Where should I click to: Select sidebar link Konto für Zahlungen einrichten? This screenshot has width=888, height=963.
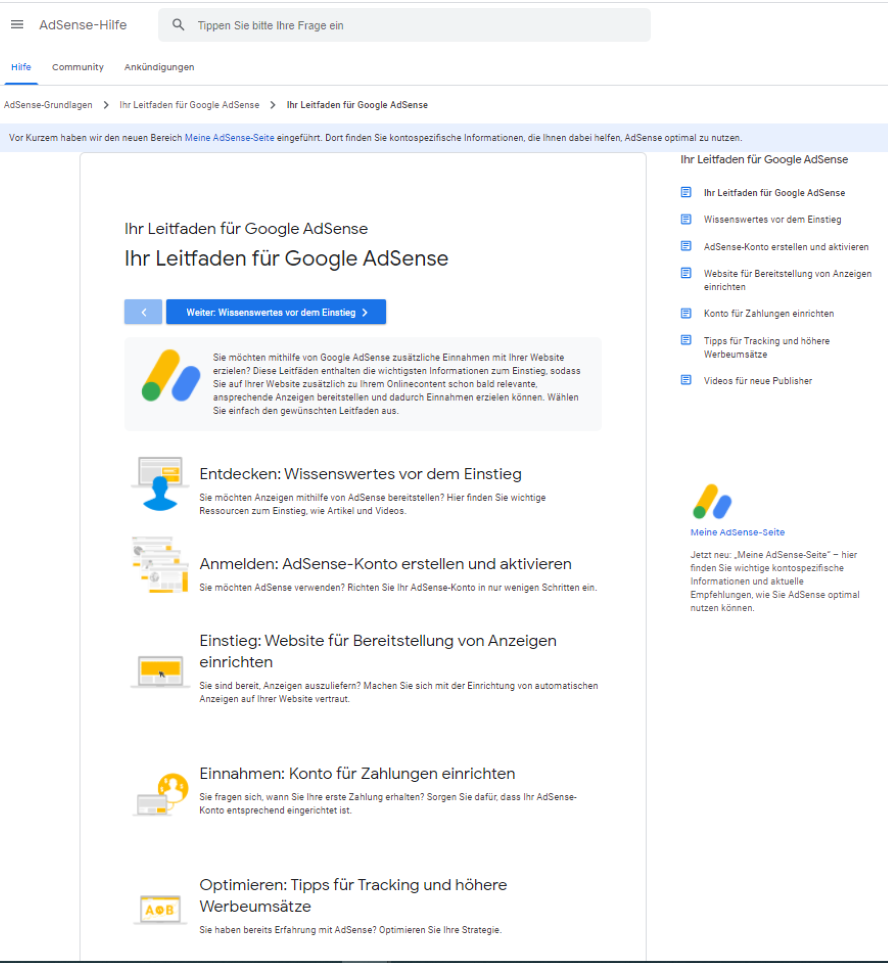(x=769, y=313)
